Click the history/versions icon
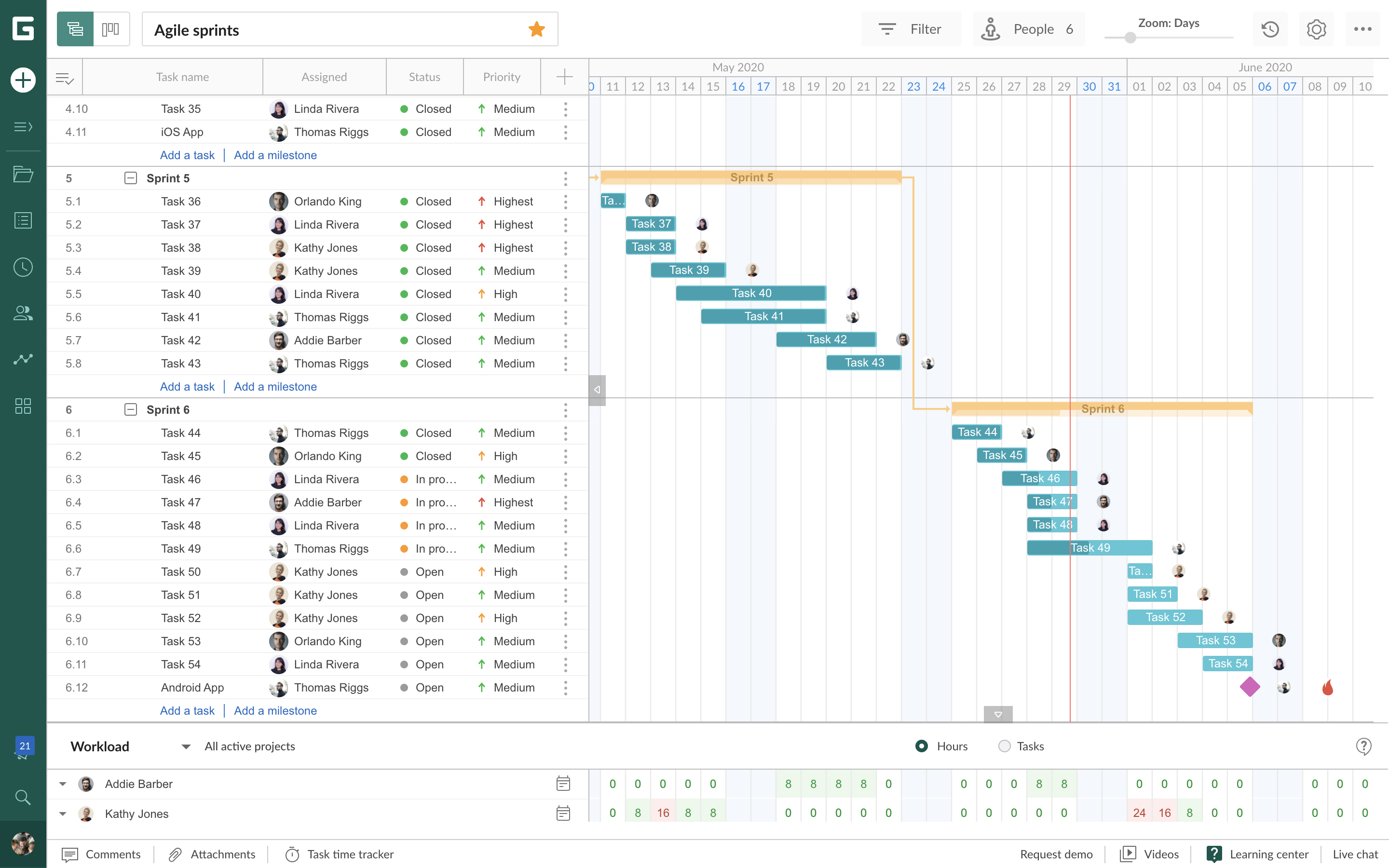1389x868 pixels. pyautogui.click(x=1270, y=29)
